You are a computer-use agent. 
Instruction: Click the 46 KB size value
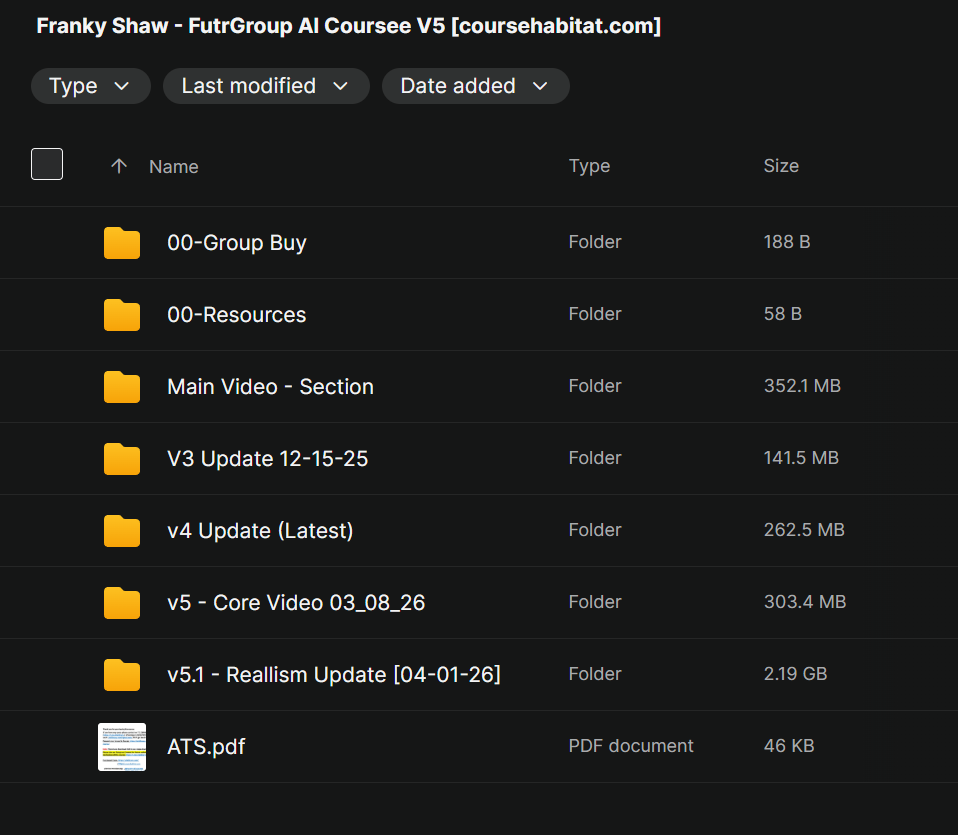[x=789, y=746]
